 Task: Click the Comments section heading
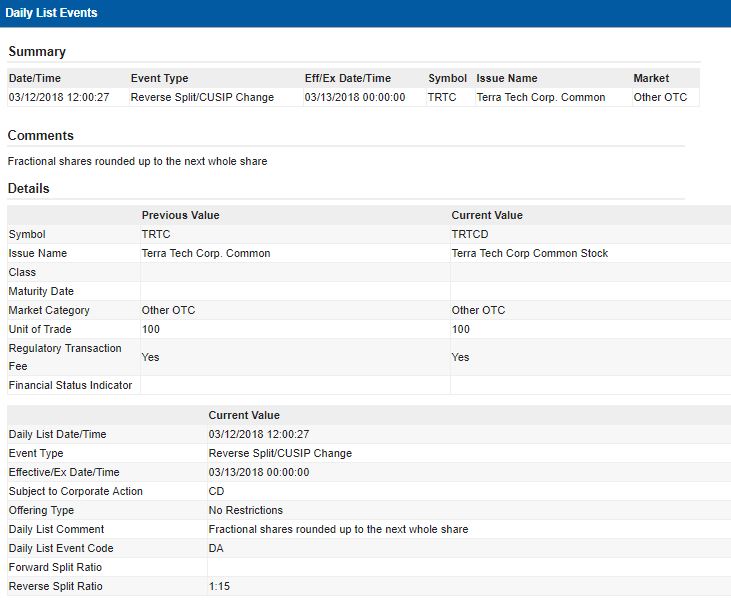tap(41, 135)
